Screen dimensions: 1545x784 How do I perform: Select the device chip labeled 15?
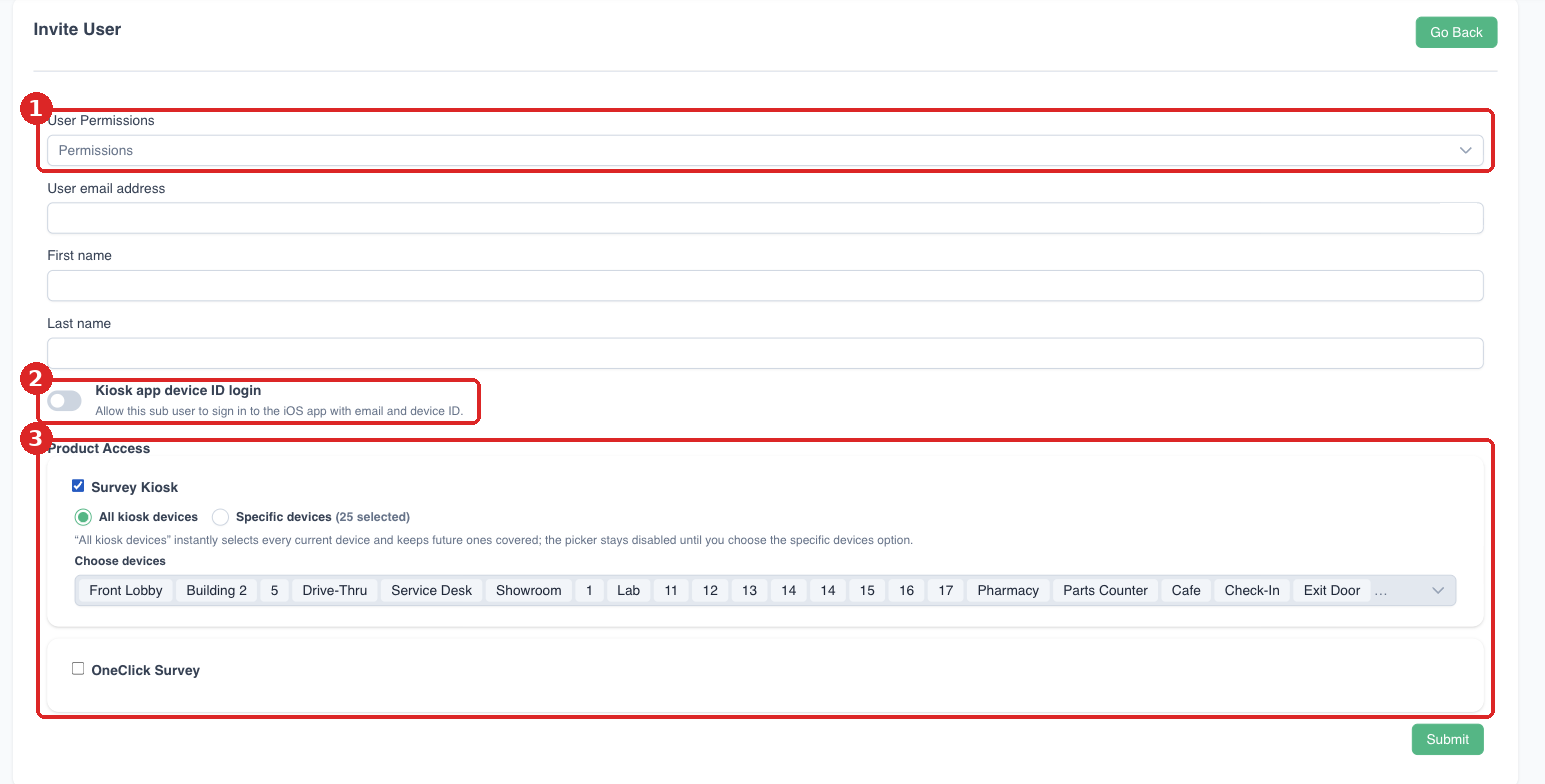point(867,591)
